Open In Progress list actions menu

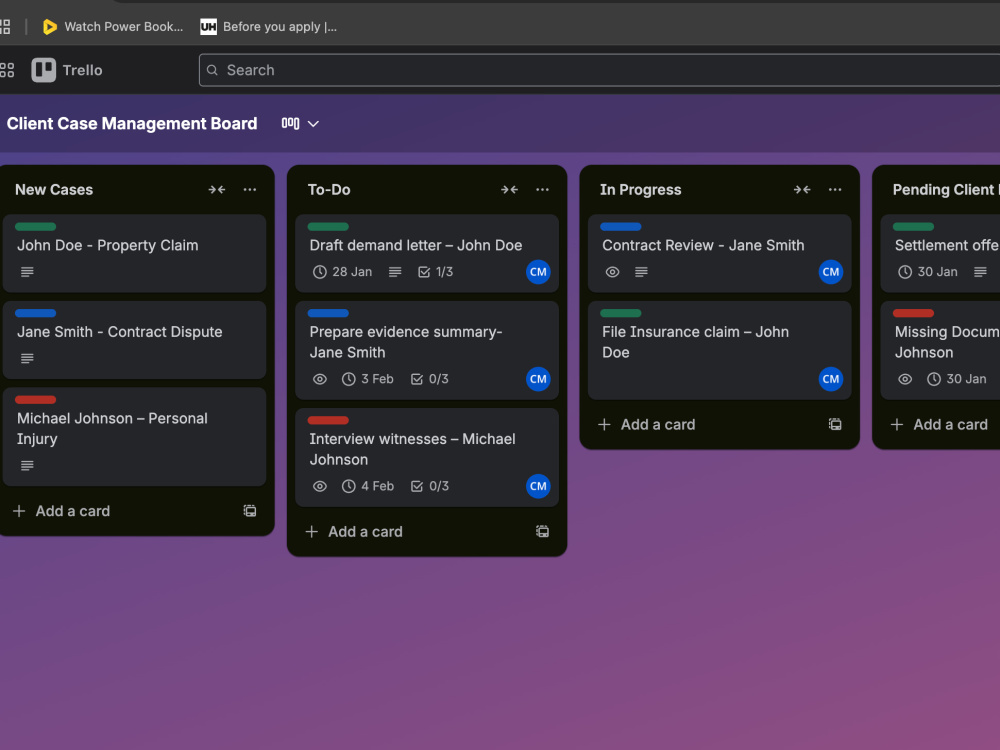coord(835,189)
